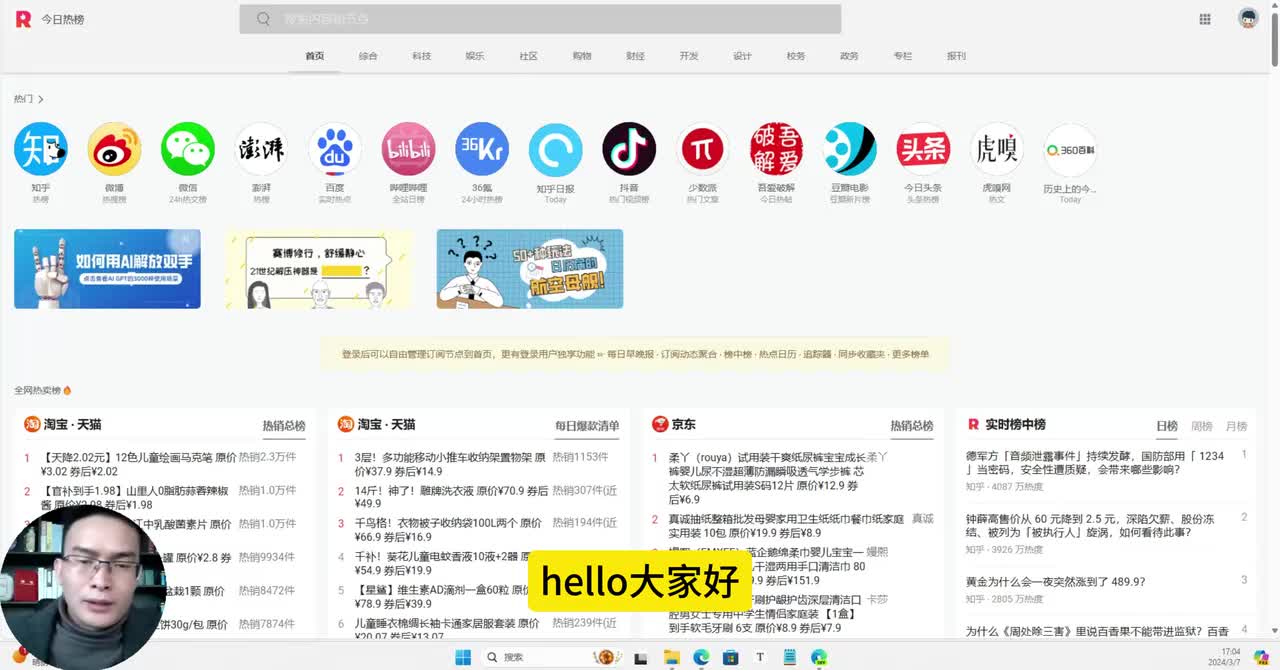Image resolution: width=1280 pixels, height=670 pixels.
Task: Select the 日榜 tab in 实时榜中榜
Action: coord(1167,426)
